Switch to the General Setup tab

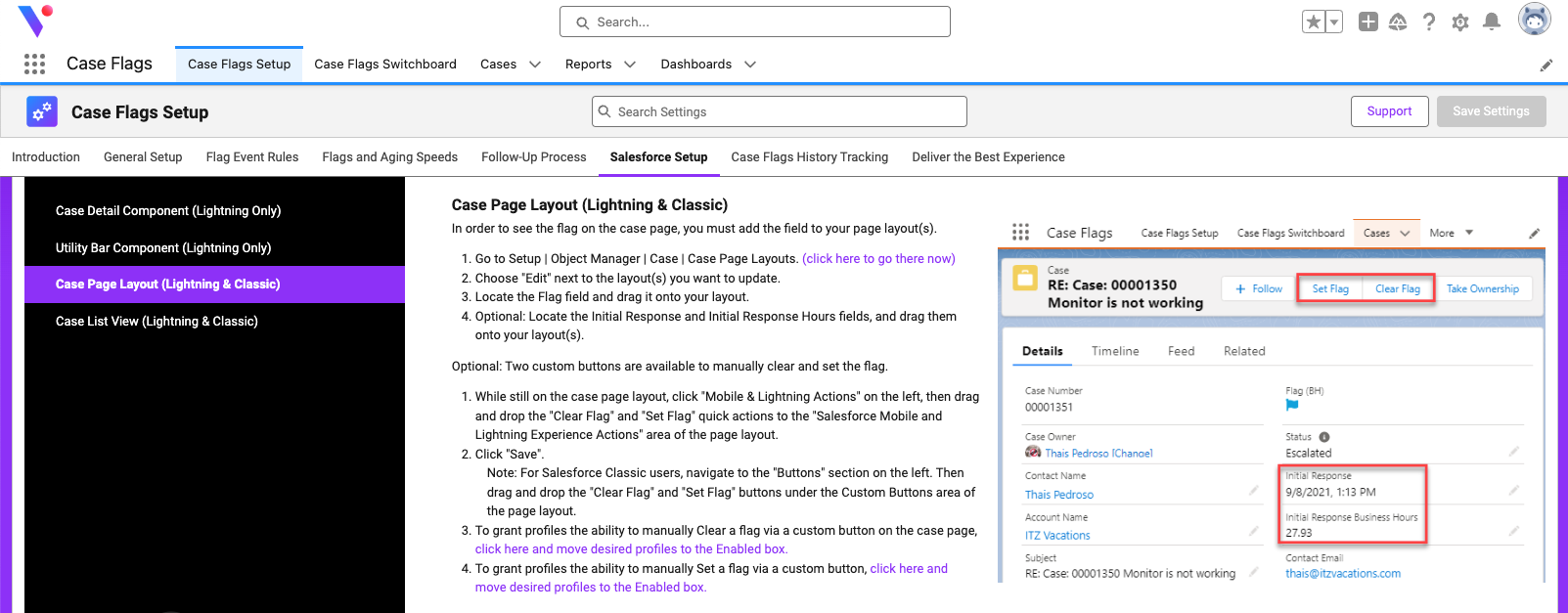pos(143,157)
